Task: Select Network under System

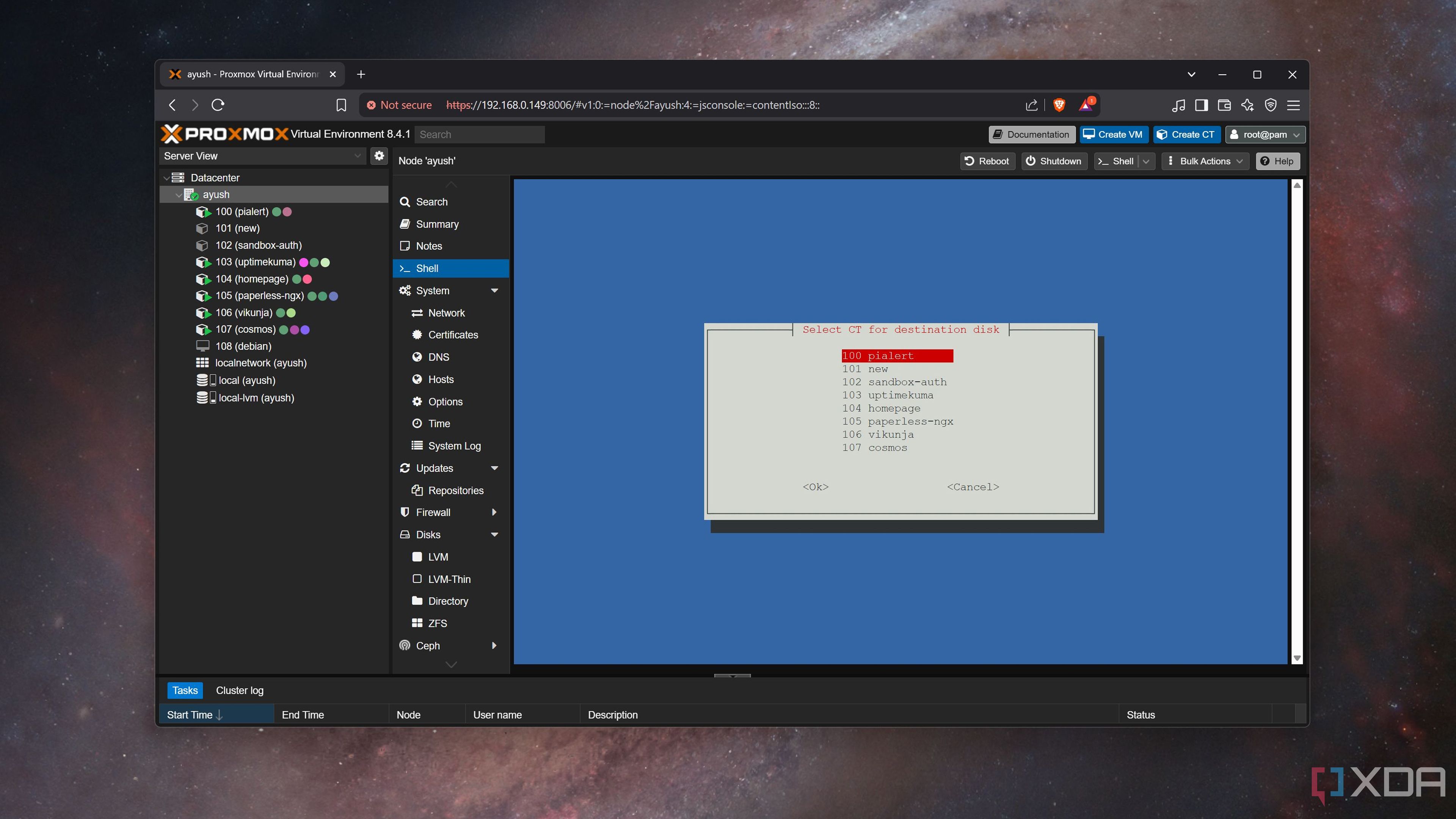Action: (450, 312)
